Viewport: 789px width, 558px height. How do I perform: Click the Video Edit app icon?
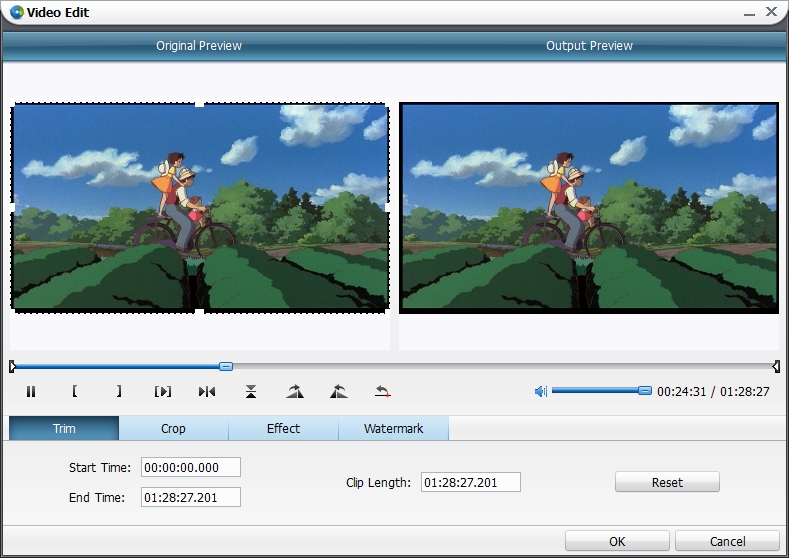click(x=17, y=12)
